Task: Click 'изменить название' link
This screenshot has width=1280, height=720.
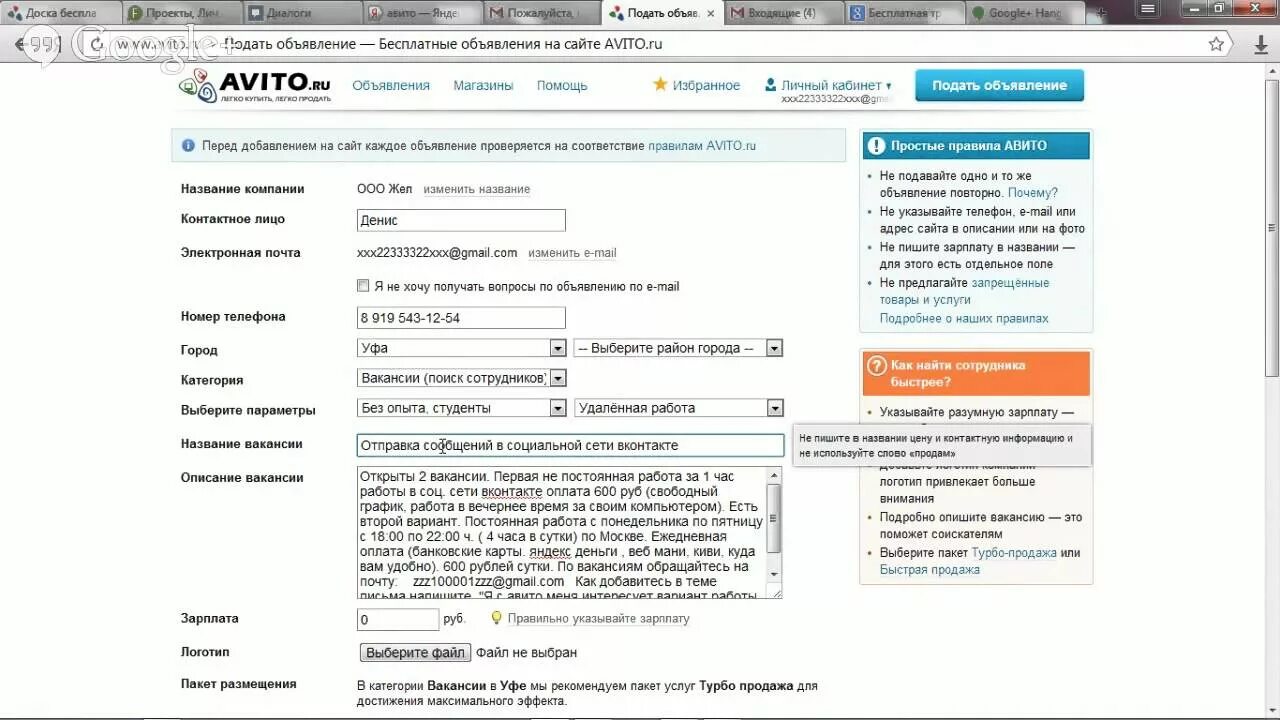Action: pos(476,189)
